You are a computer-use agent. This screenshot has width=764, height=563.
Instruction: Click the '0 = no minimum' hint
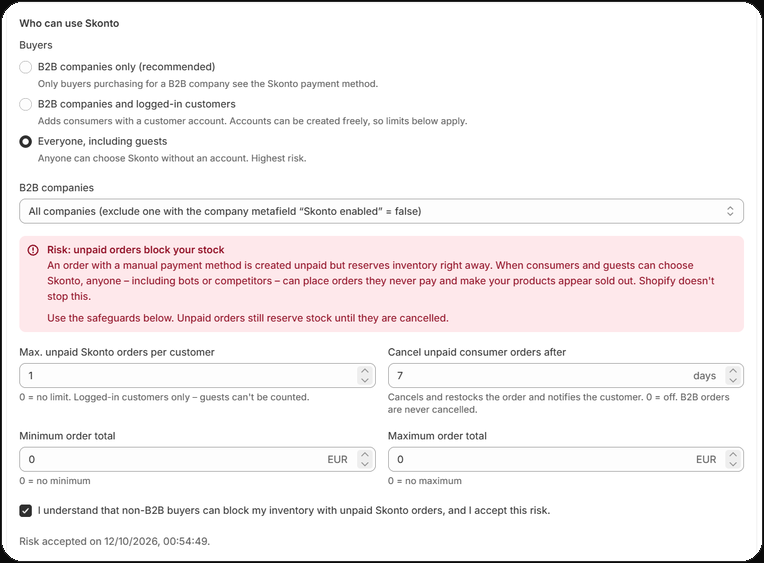(55, 481)
